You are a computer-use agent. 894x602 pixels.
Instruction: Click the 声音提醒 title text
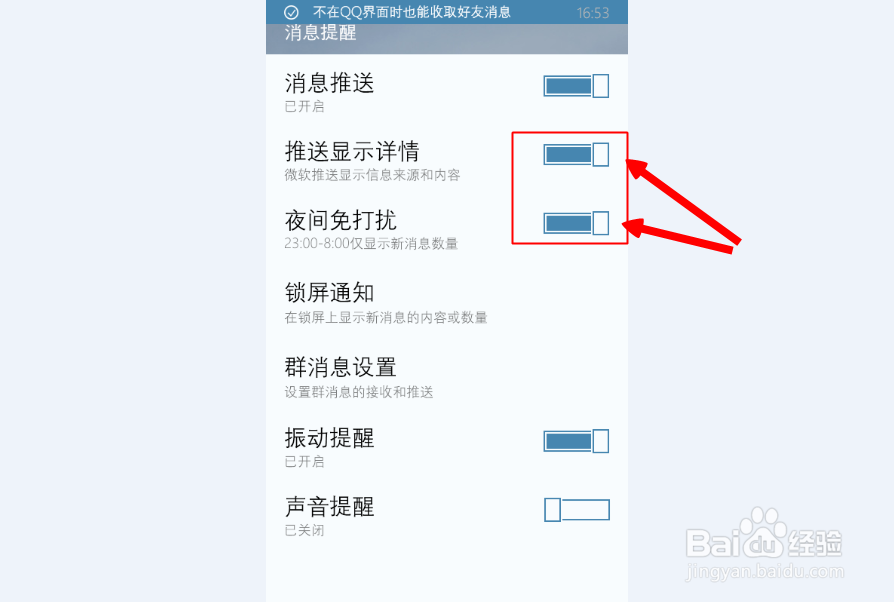(330, 507)
